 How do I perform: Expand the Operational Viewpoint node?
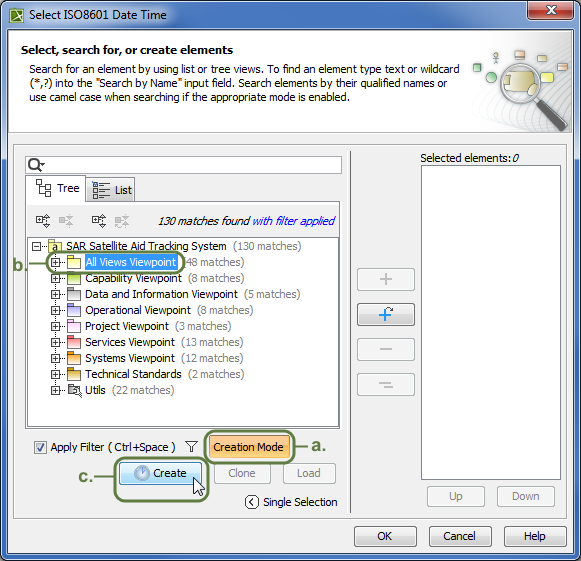(x=55, y=310)
